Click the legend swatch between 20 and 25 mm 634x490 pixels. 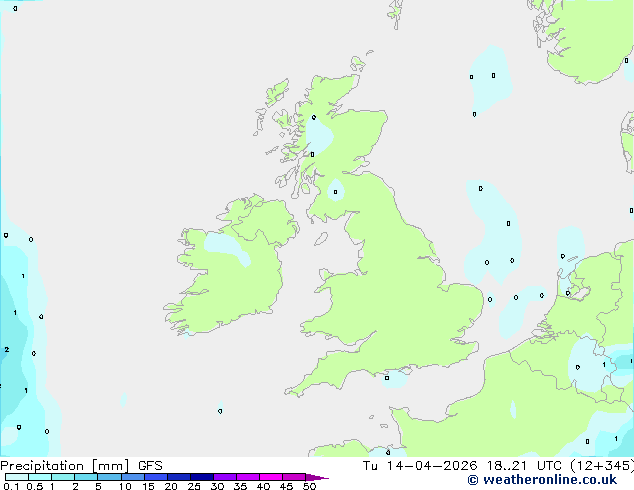click(x=179, y=477)
